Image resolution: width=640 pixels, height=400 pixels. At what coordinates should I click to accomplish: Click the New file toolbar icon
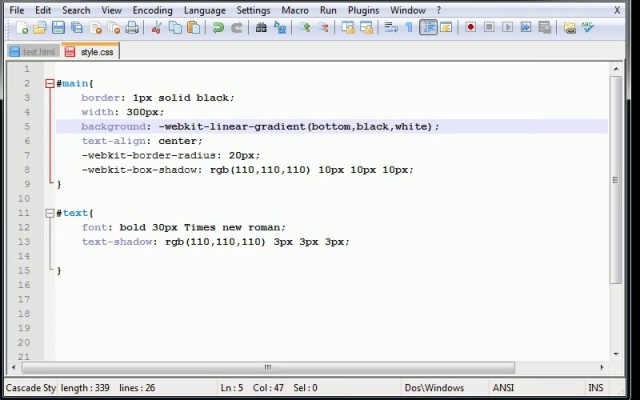[22, 27]
